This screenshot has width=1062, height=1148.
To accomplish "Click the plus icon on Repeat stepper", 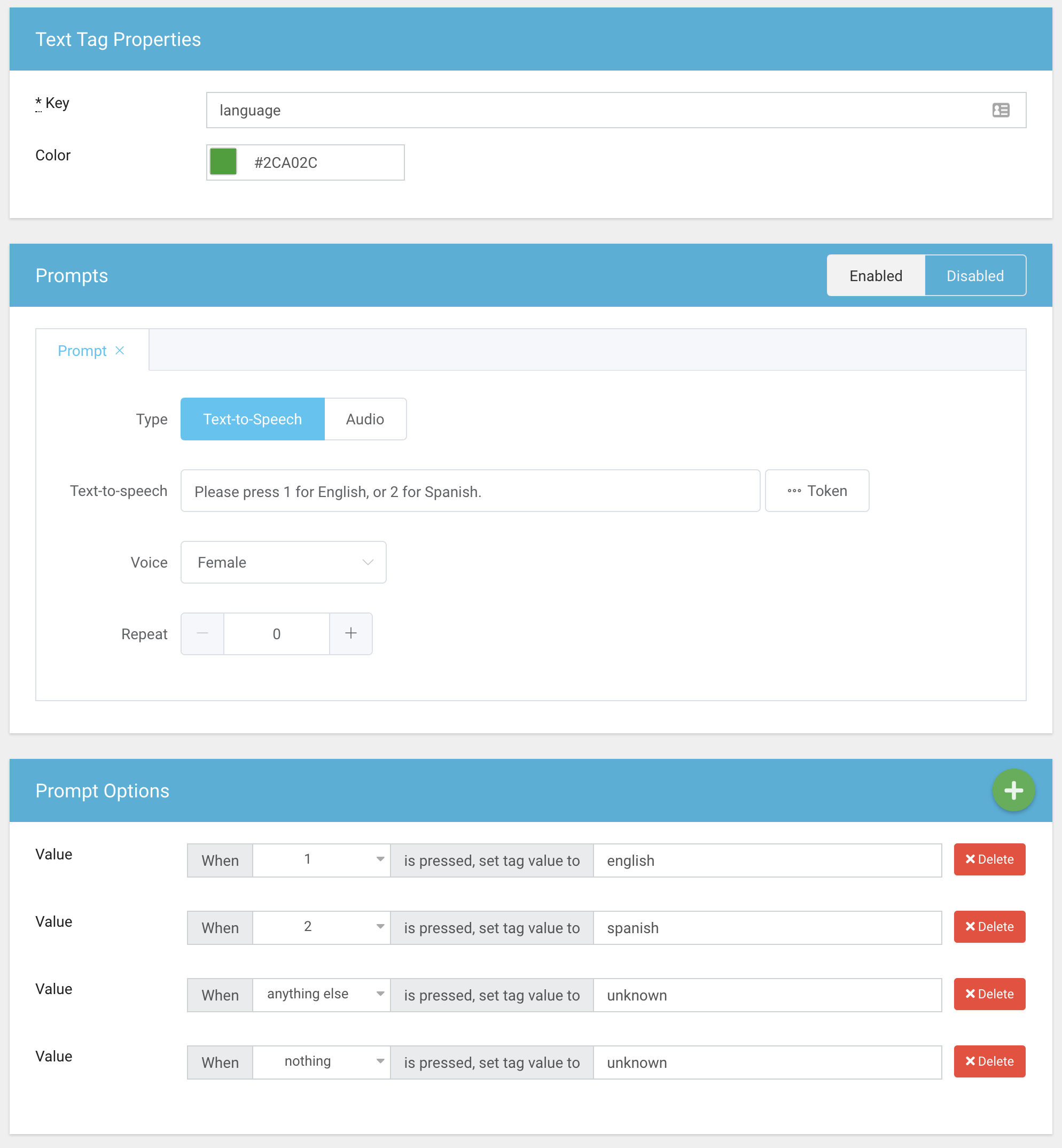I will point(350,633).
